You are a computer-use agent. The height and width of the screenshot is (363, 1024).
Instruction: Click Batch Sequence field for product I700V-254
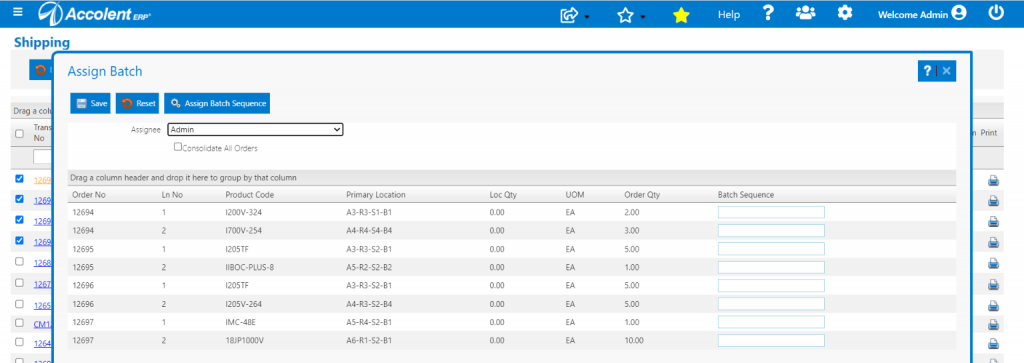pos(771,230)
